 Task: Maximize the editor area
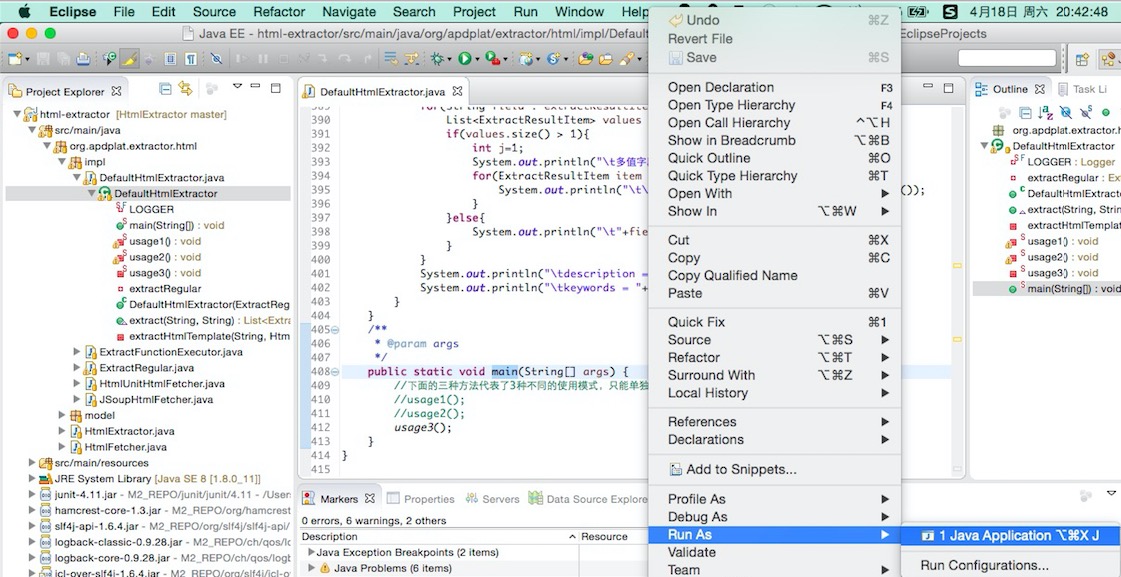pos(948,88)
